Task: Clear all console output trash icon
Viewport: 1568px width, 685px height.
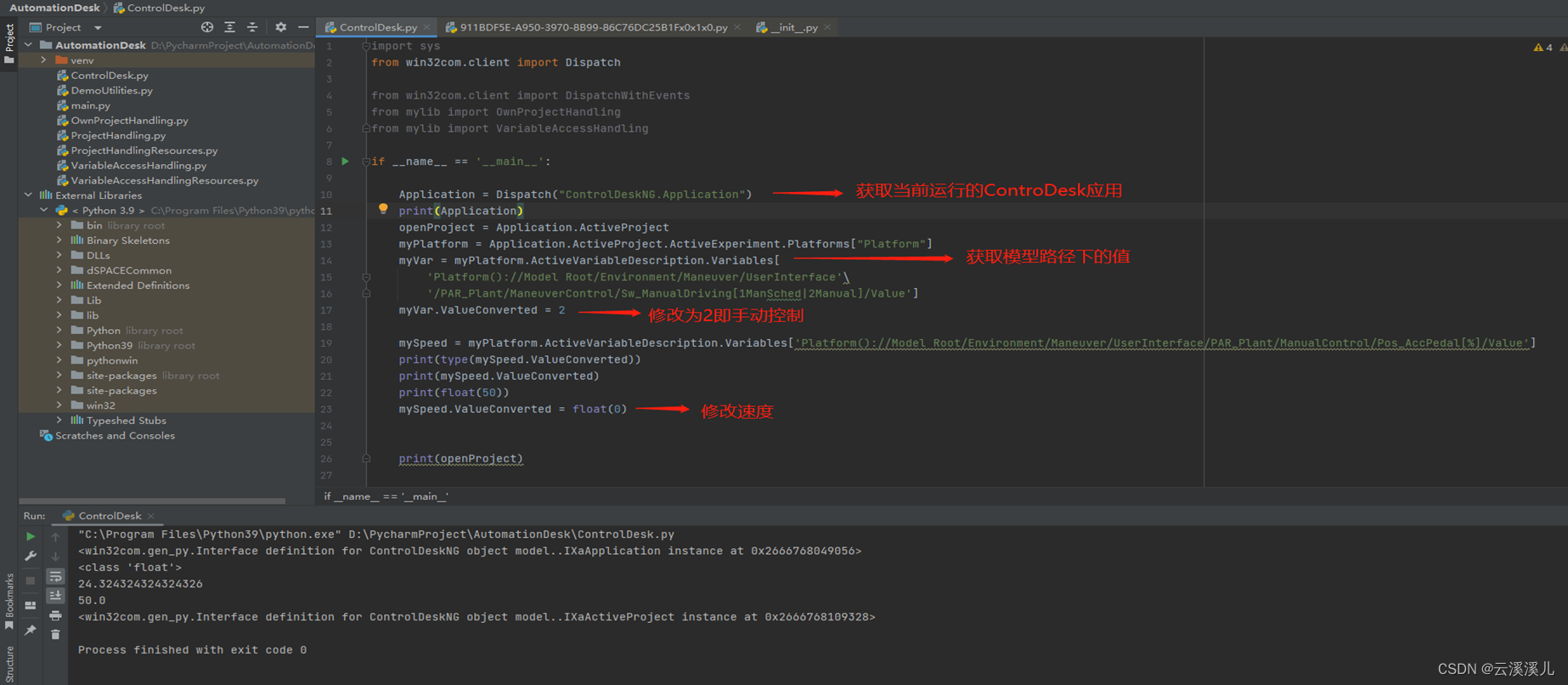Action: pyautogui.click(x=55, y=635)
